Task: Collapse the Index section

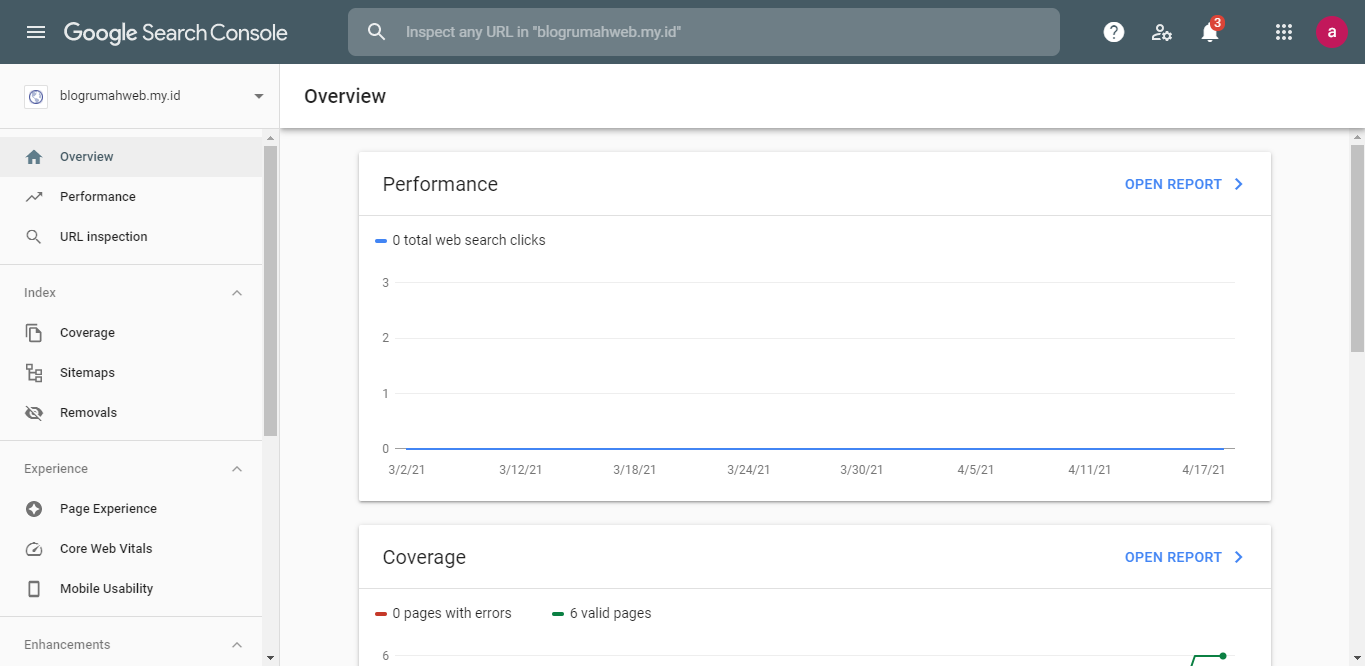Action: point(237,293)
